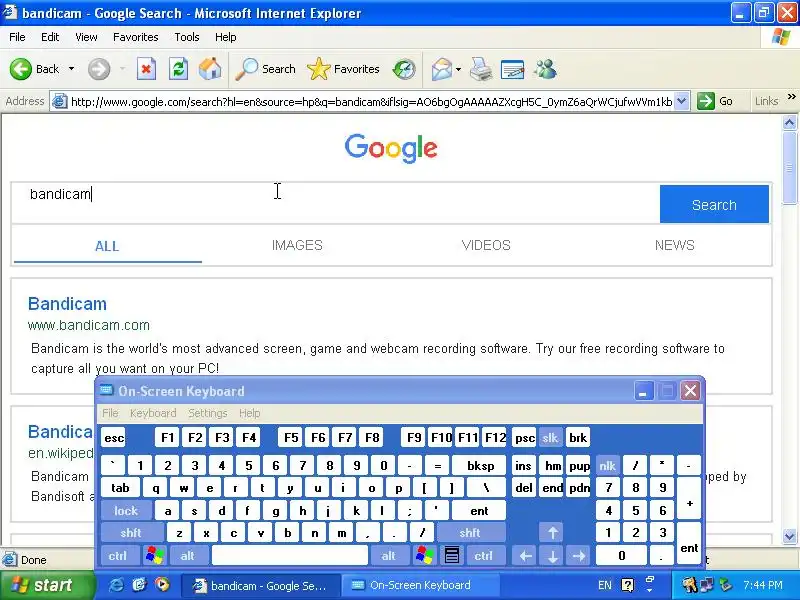The height and width of the screenshot is (600, 800).
Task: Open the language bar help icon
Action: pyautogui.click(x=628, y=585)
